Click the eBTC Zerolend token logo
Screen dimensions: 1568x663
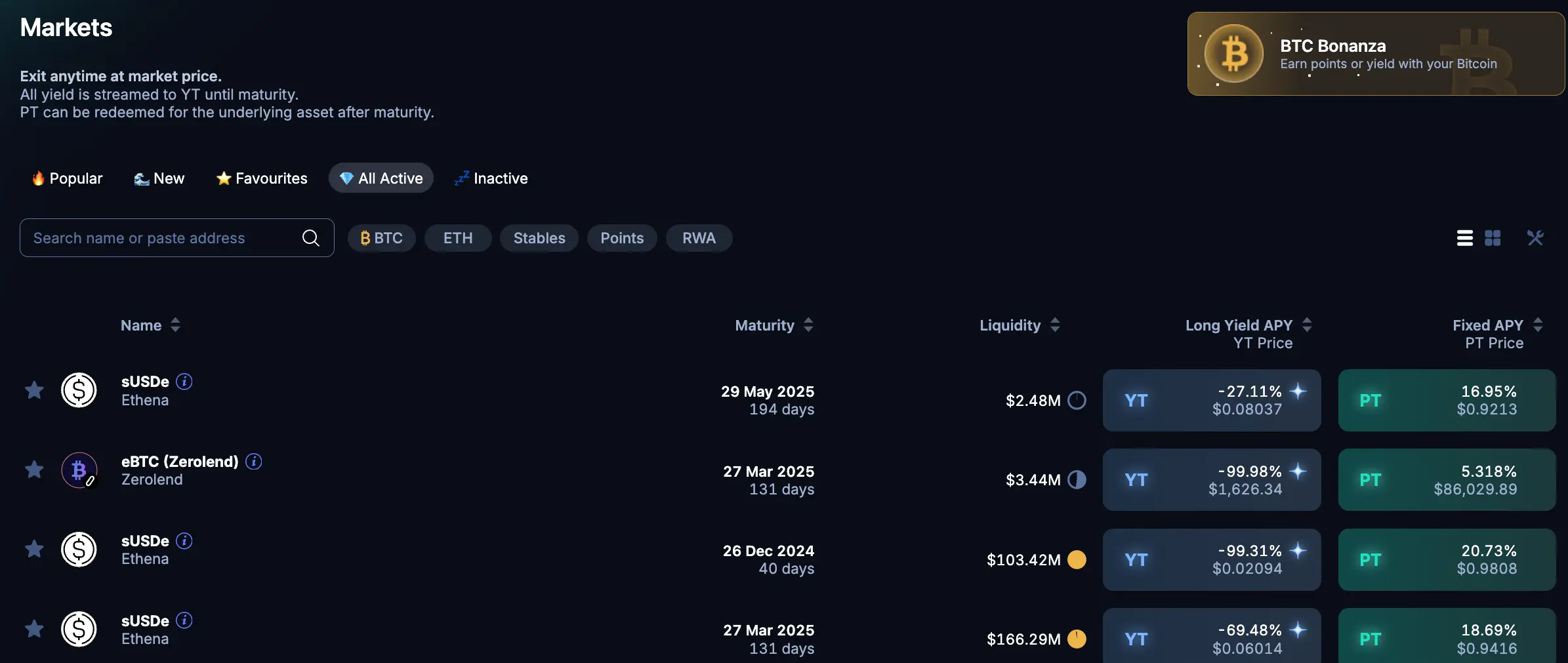pos(79,470)
